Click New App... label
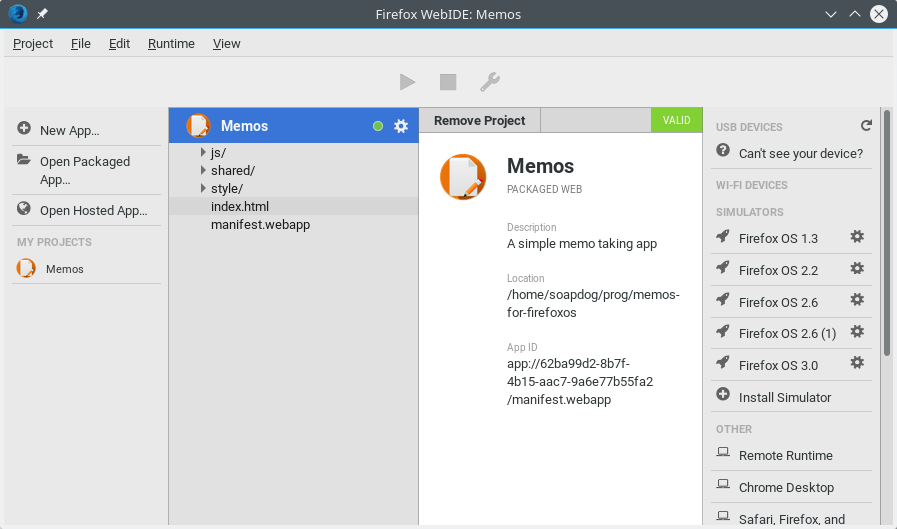 click(x=69, y=130)
